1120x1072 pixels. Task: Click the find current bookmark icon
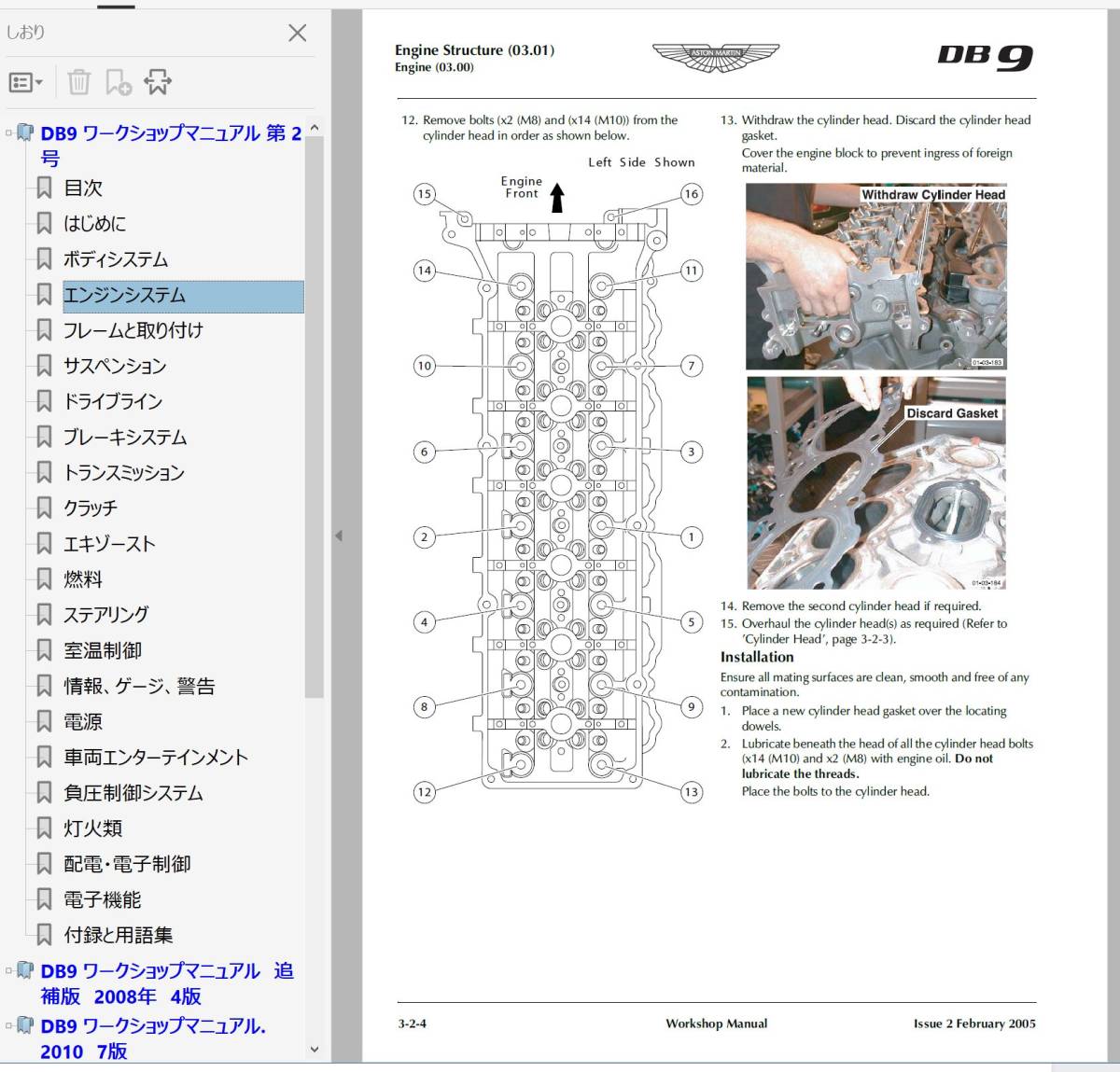(x=158, y=83)
